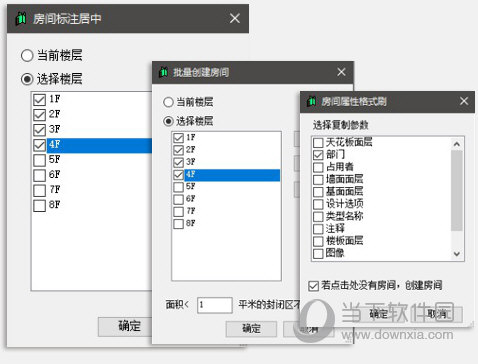This screenshot has width=478, height=364.
Task: Close the 批量创建房间 dialog
Action: click(341, 72)
